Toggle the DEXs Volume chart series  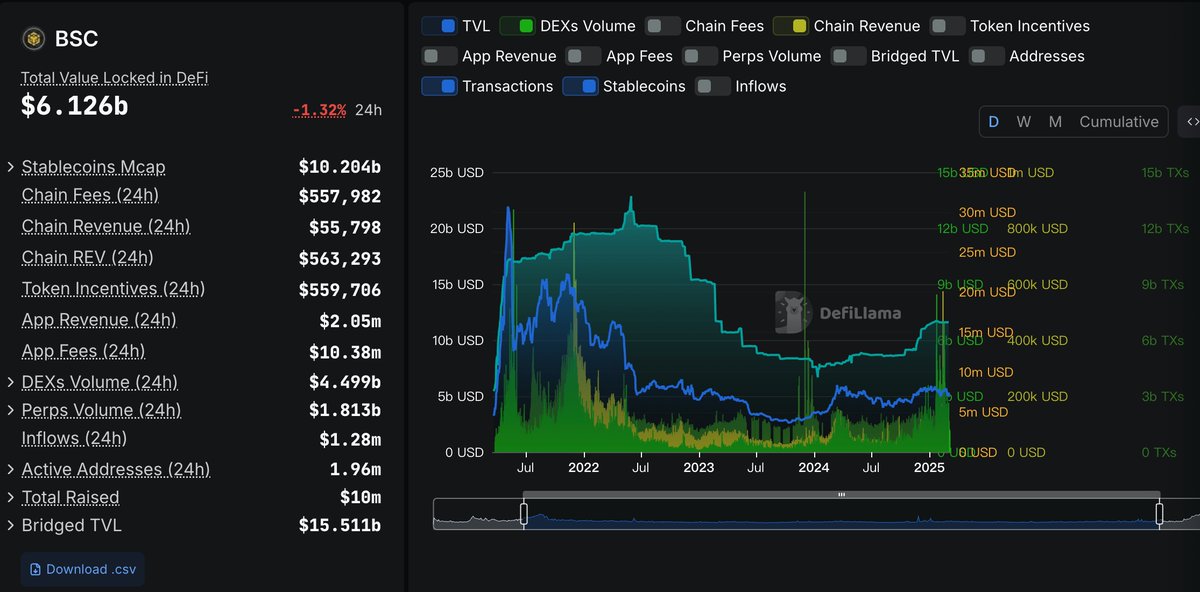point(518,26)
